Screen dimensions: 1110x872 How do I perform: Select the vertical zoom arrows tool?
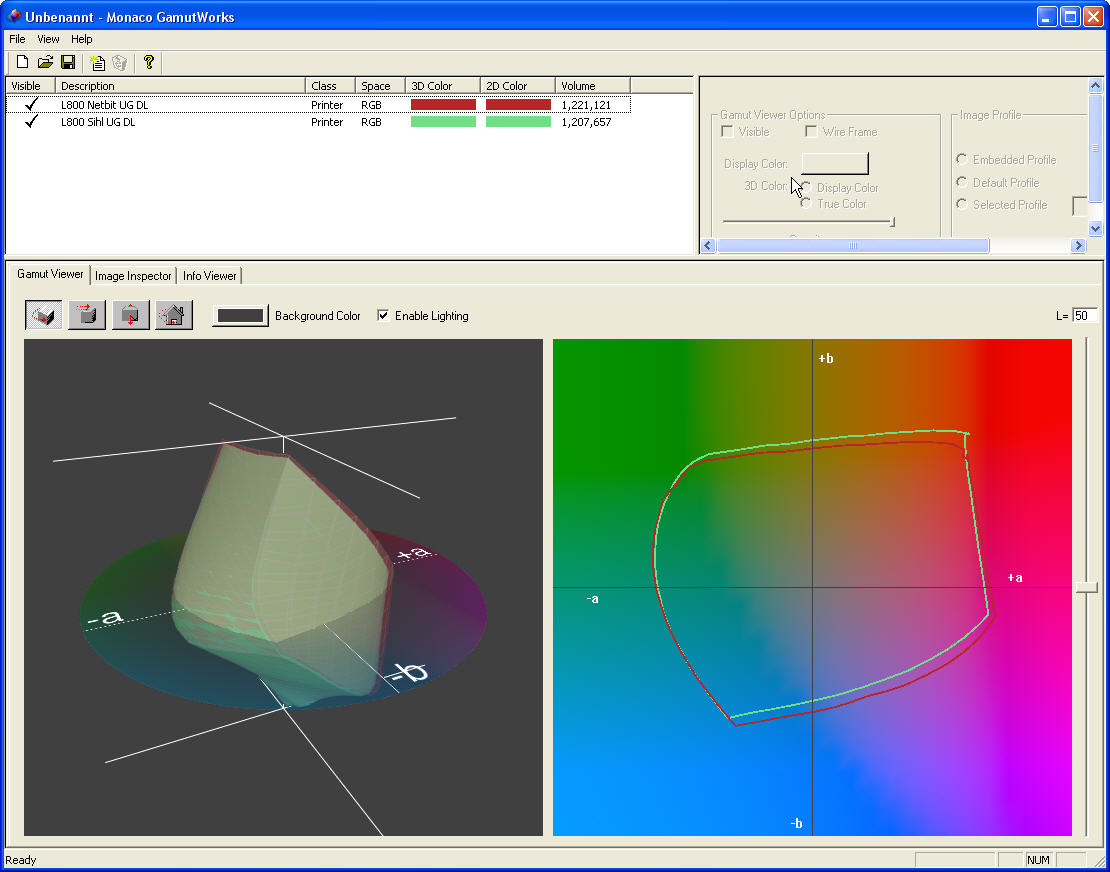(130, 315)
